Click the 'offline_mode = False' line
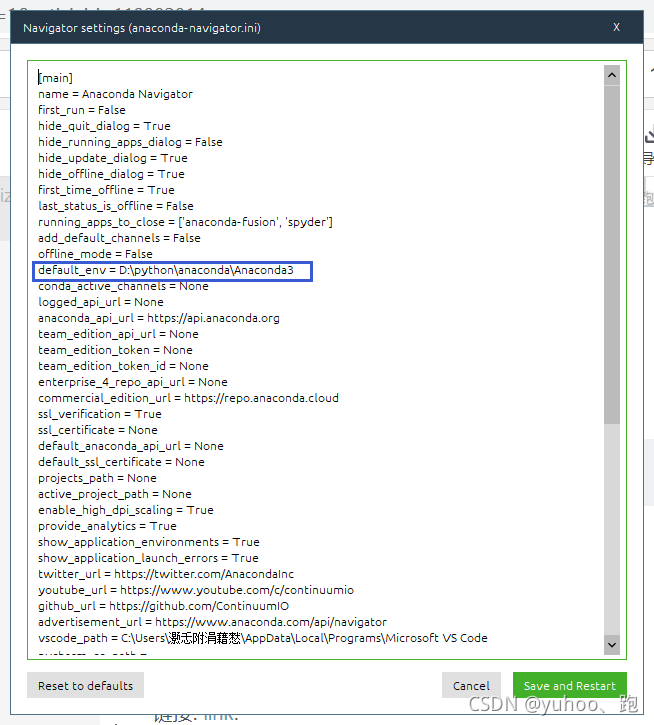This screenshot has height=725, width=654. pyautogui.click(x=95, y=254)
